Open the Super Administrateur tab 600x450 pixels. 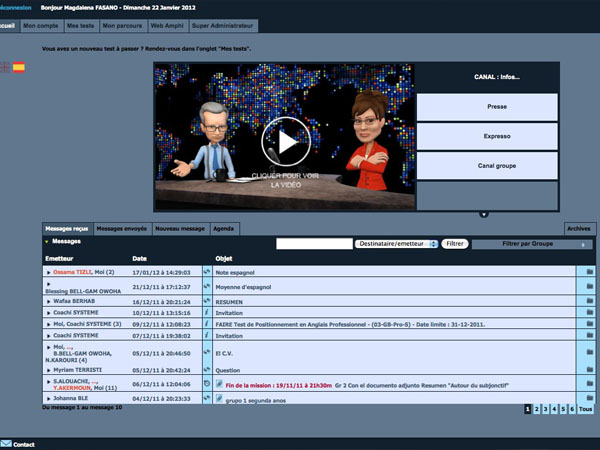click(223, 26)
